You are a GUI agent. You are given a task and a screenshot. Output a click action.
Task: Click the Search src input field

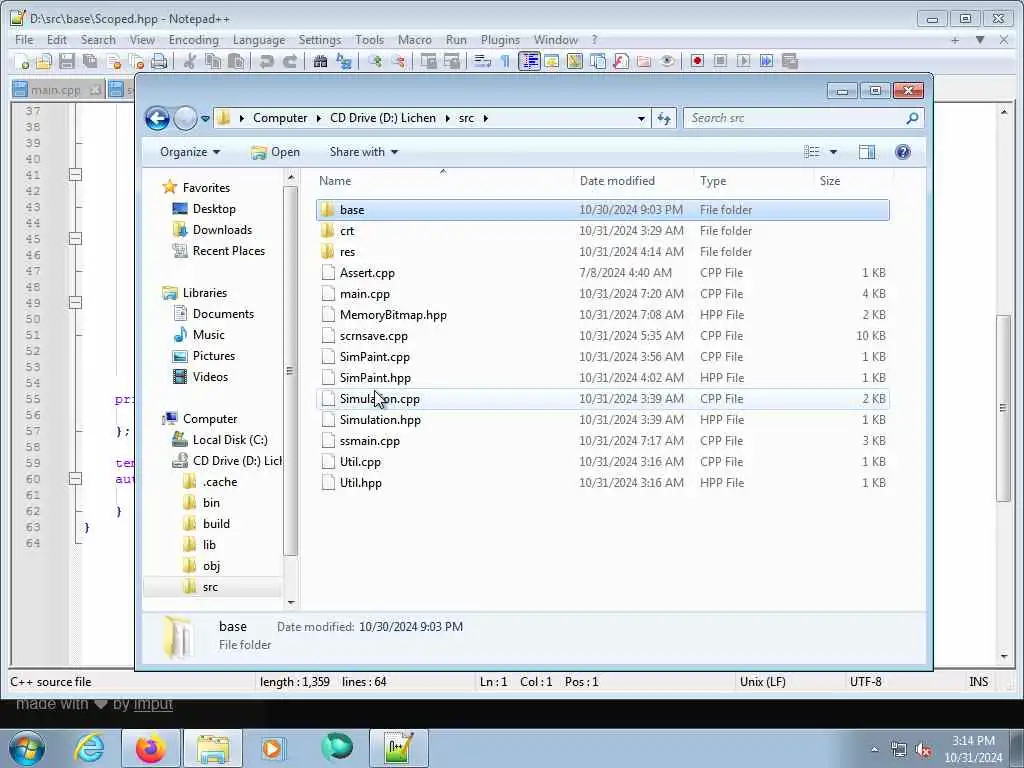point(797,118)
